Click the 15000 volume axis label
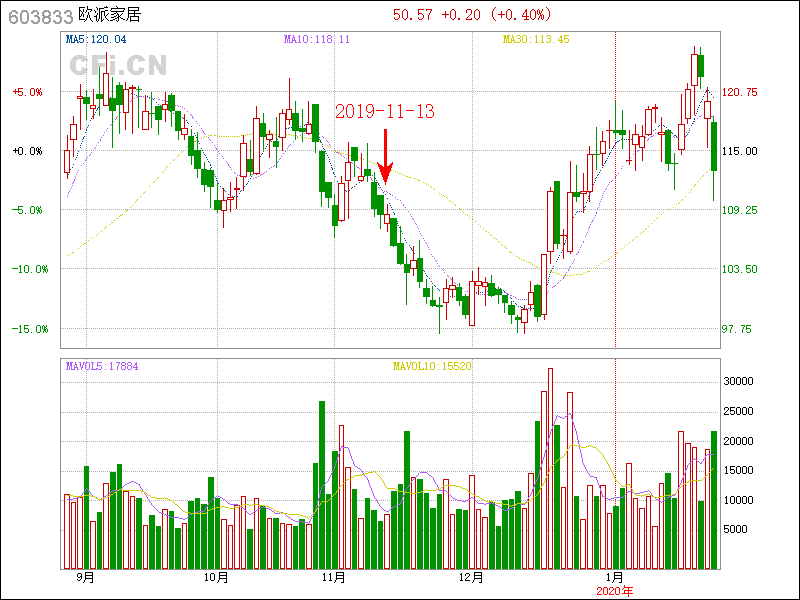800x600 pixels. (738, 470)
